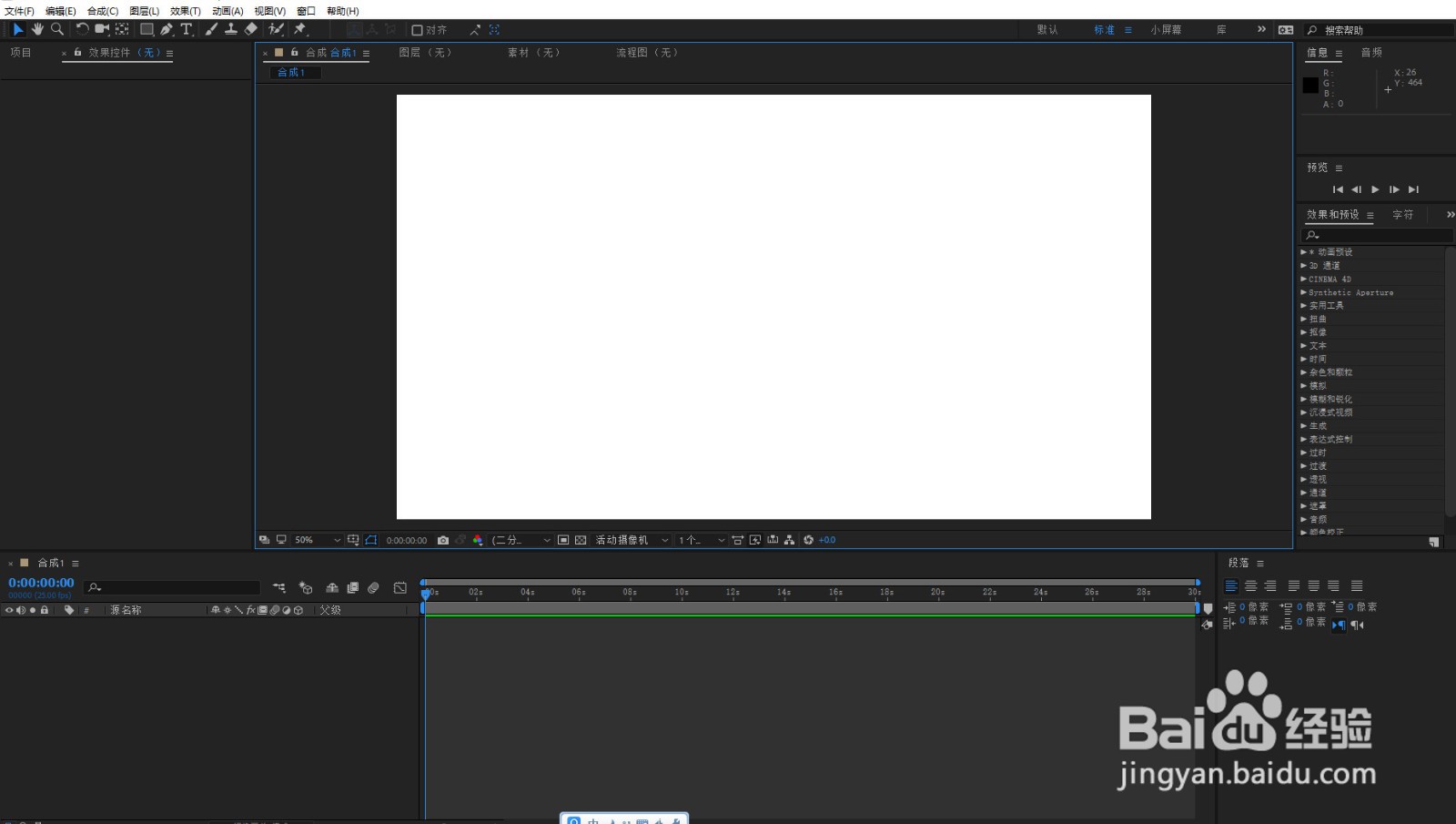
Task: Open the 文件(F) menu
Action: pyautogui.click(x=19, y=11)
